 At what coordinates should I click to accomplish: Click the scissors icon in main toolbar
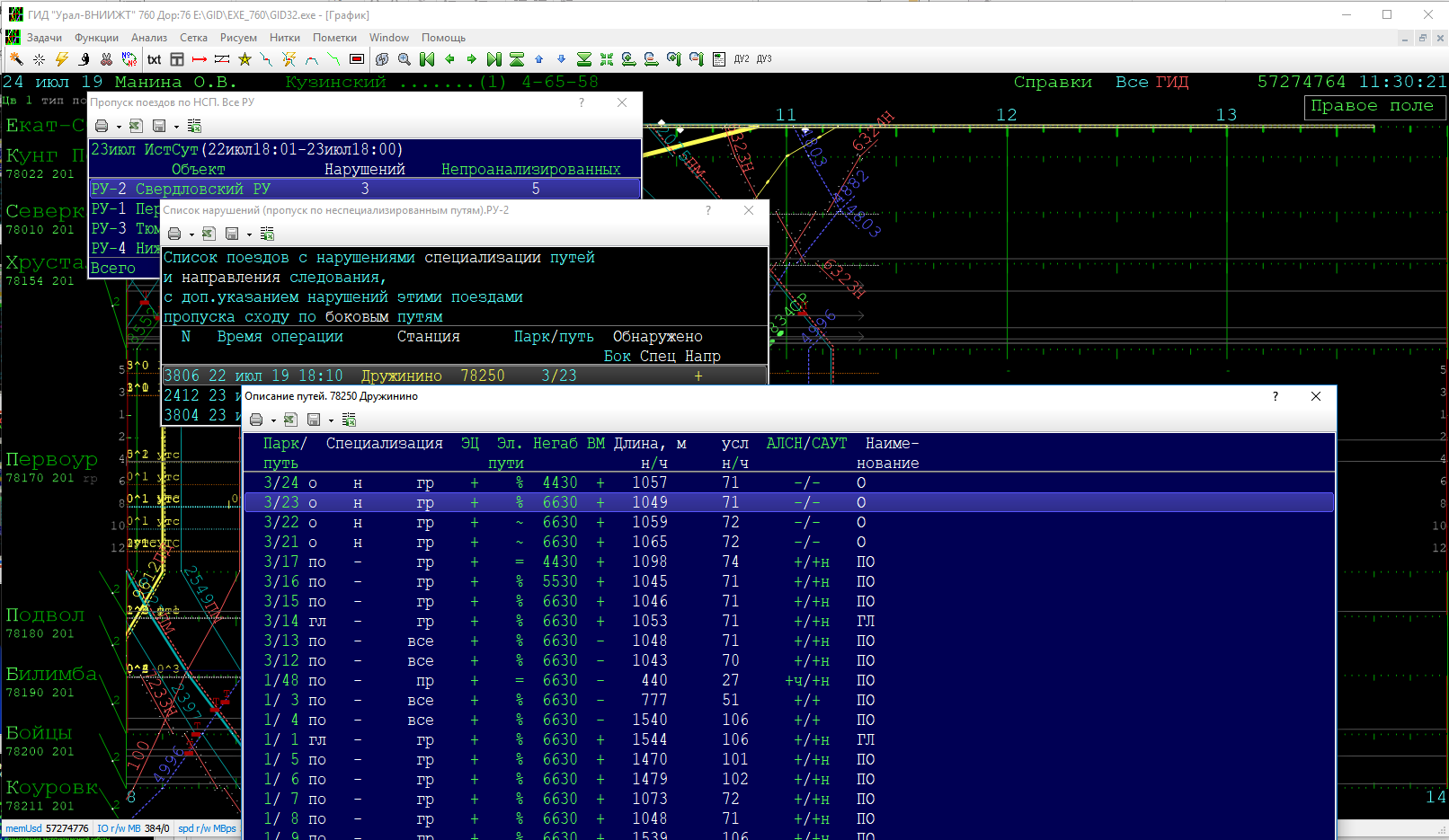[106, 59]
